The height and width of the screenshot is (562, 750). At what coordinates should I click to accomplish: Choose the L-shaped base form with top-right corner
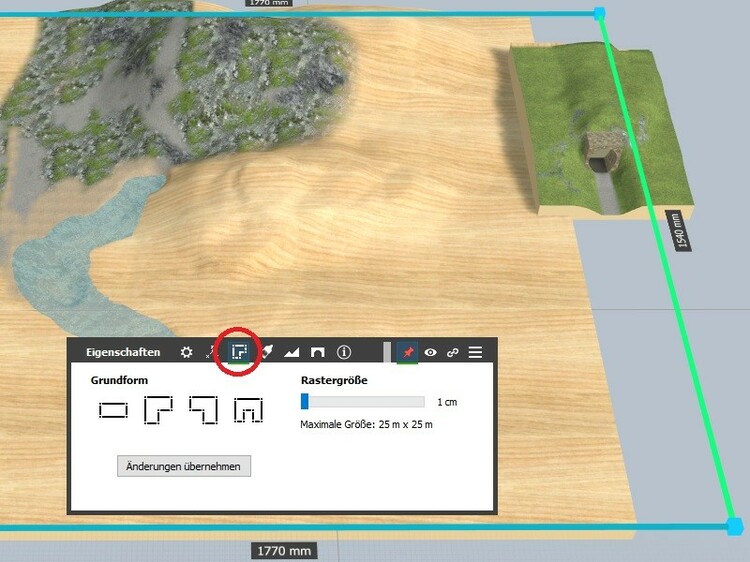[x=203, y=410]
